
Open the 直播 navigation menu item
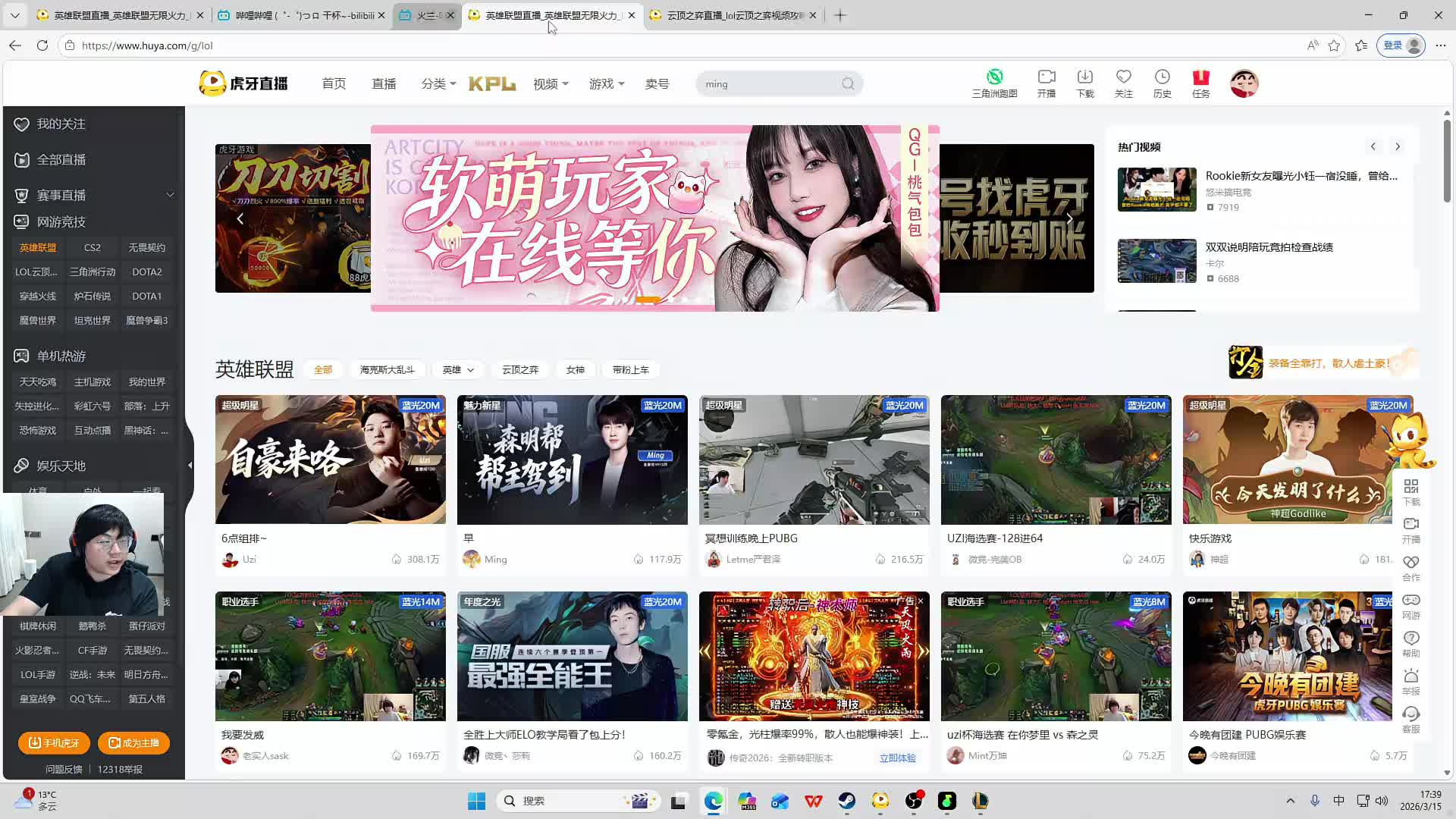coord(384,84)
